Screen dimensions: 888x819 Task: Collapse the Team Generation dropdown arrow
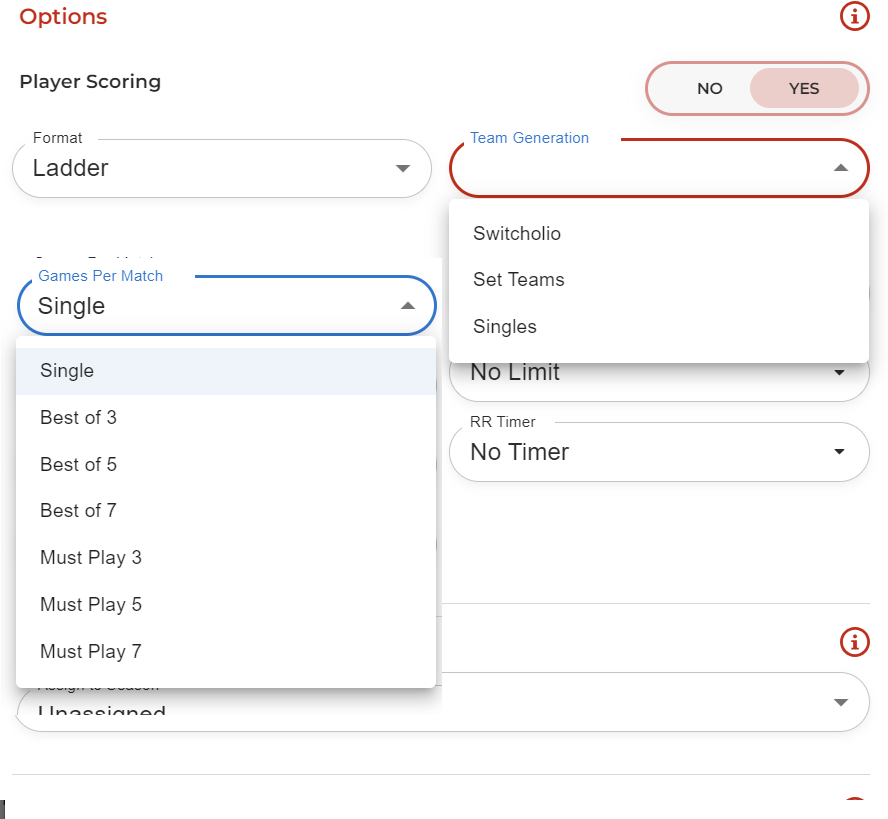coord(840,168)
